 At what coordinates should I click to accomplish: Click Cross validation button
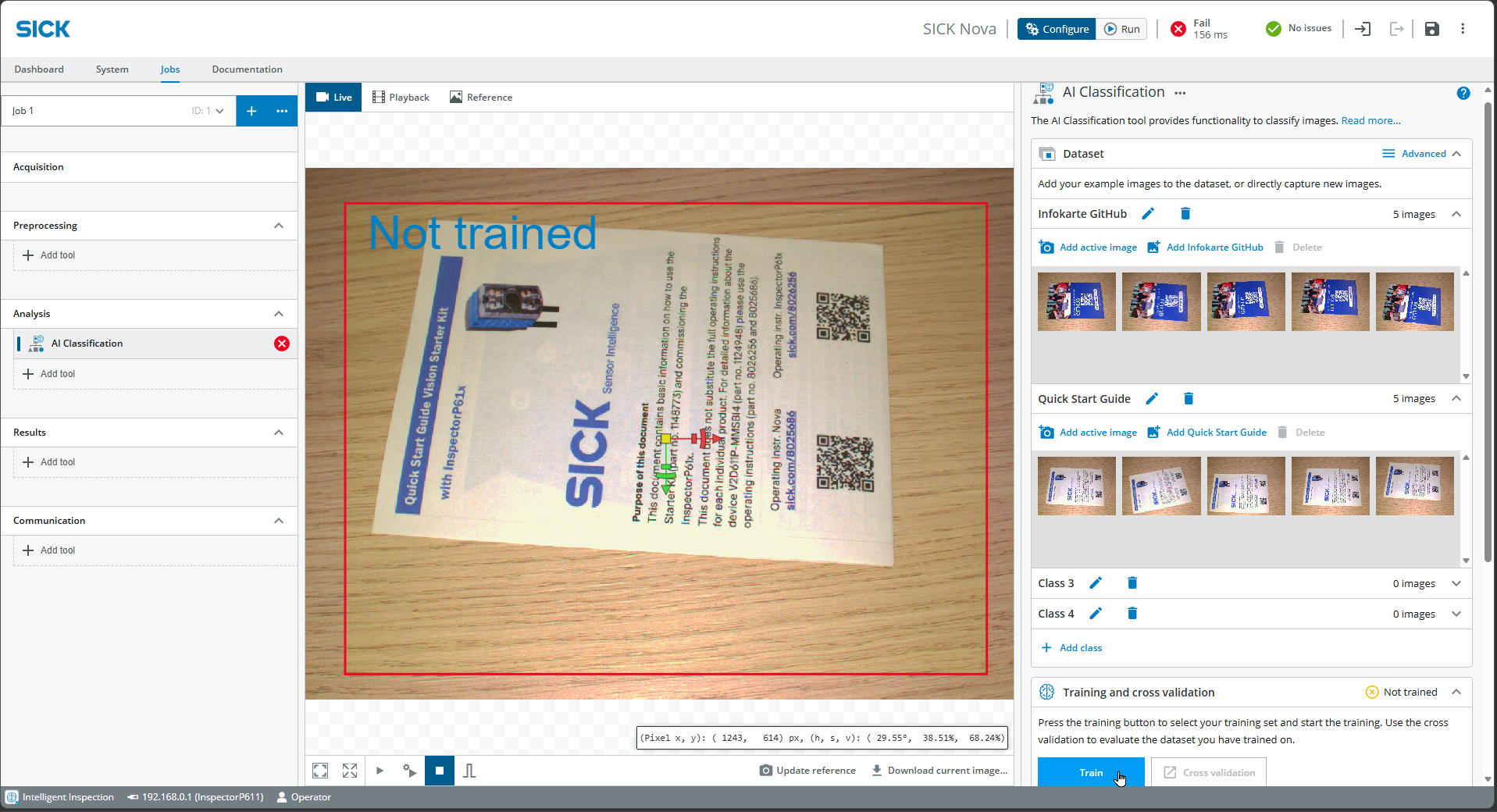pos(1209,772)
